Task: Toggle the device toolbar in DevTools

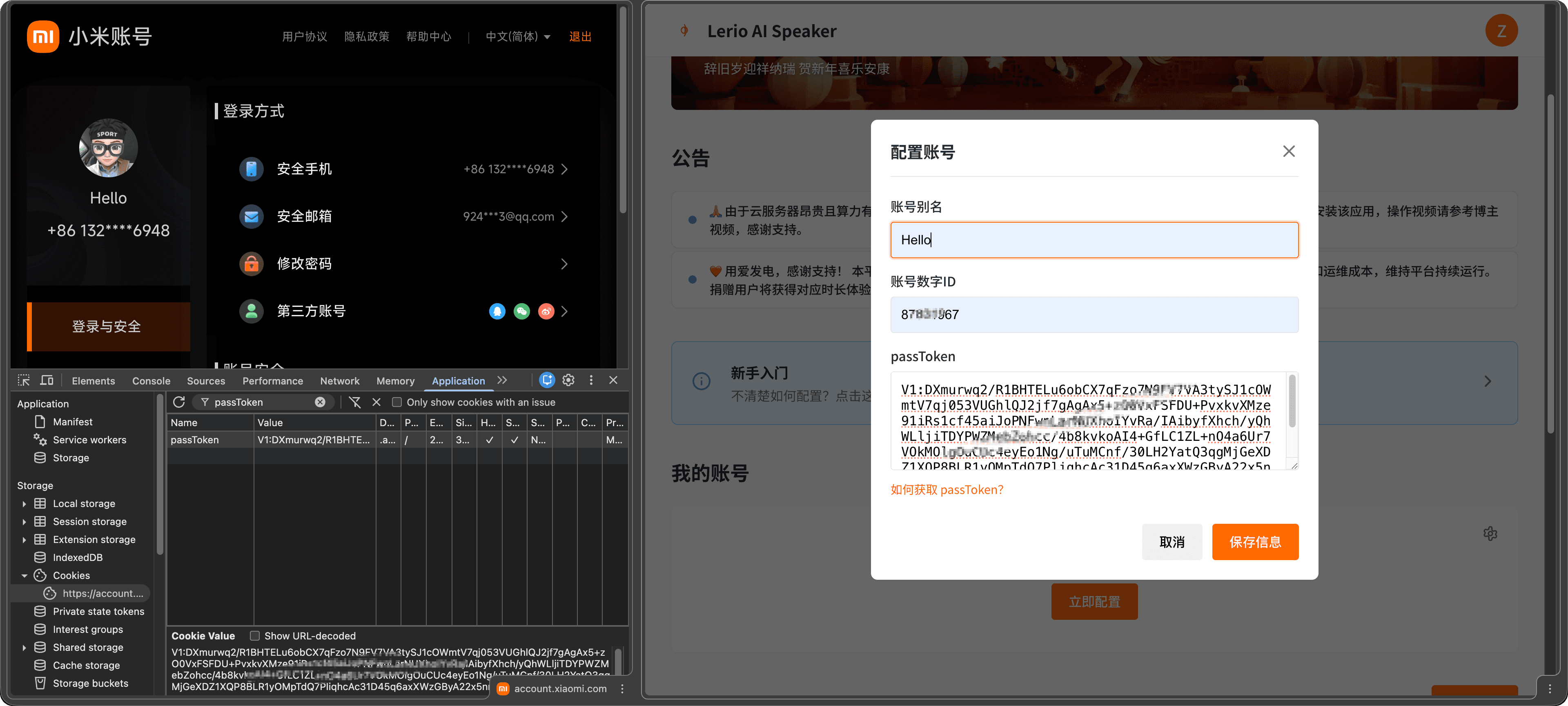Action: coord(47,380)
